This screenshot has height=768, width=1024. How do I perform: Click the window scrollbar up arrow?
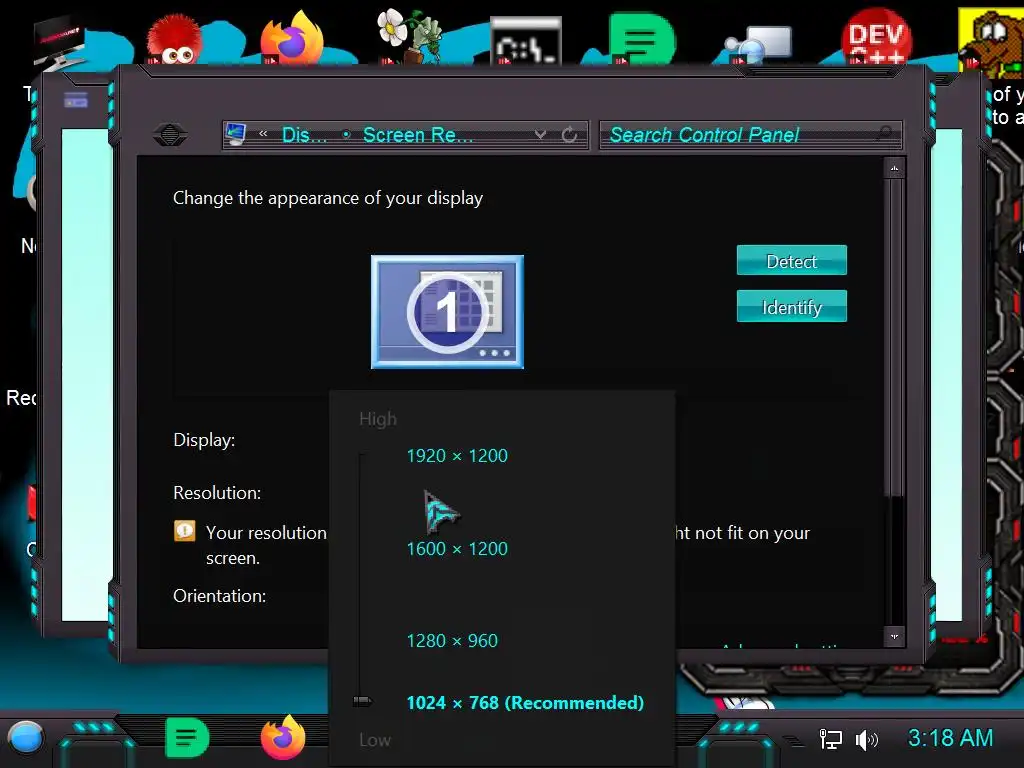tap(894, 168)
